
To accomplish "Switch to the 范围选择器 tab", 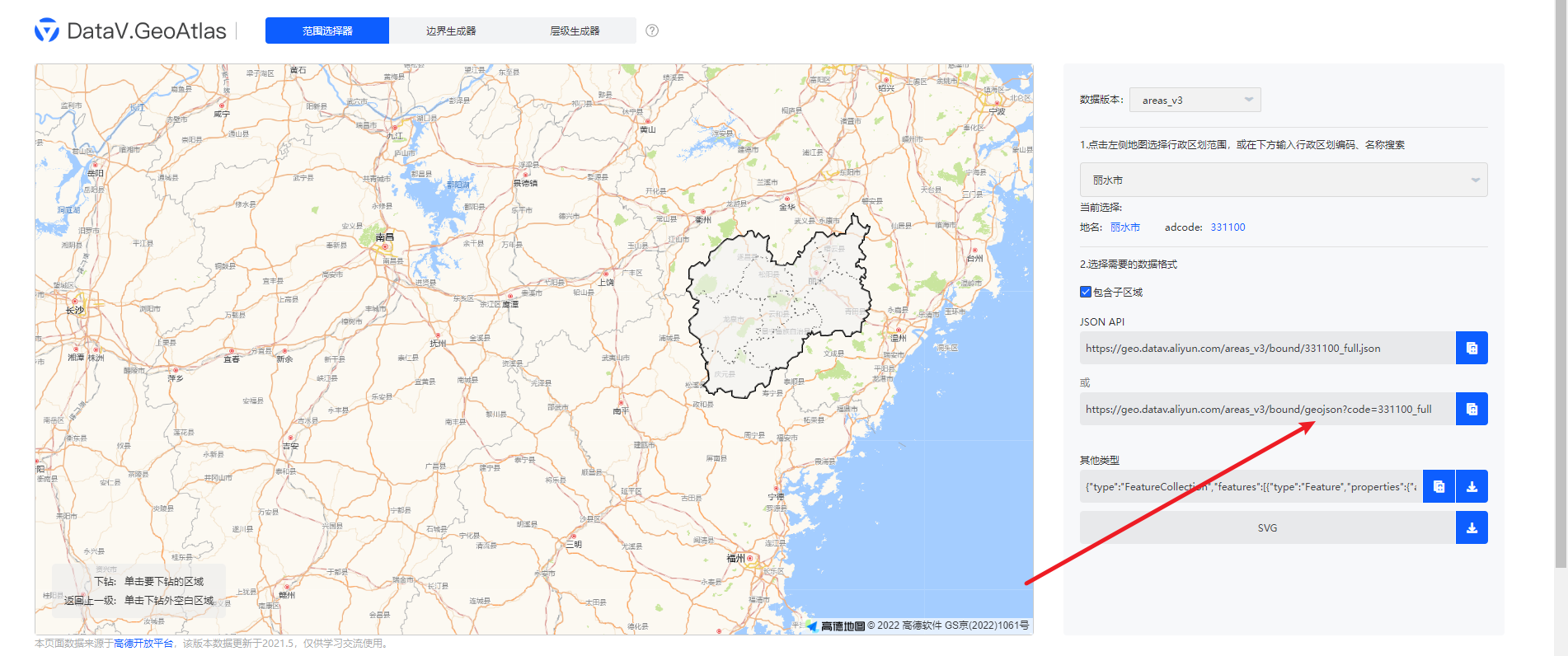I will [327, 30].
